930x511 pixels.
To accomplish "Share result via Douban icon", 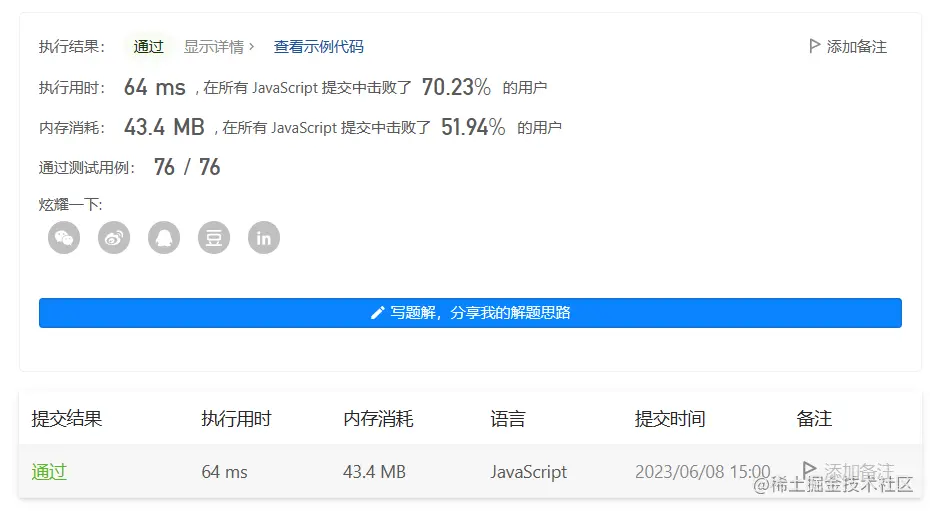I will pyautogui.click(x=214, y=238).
